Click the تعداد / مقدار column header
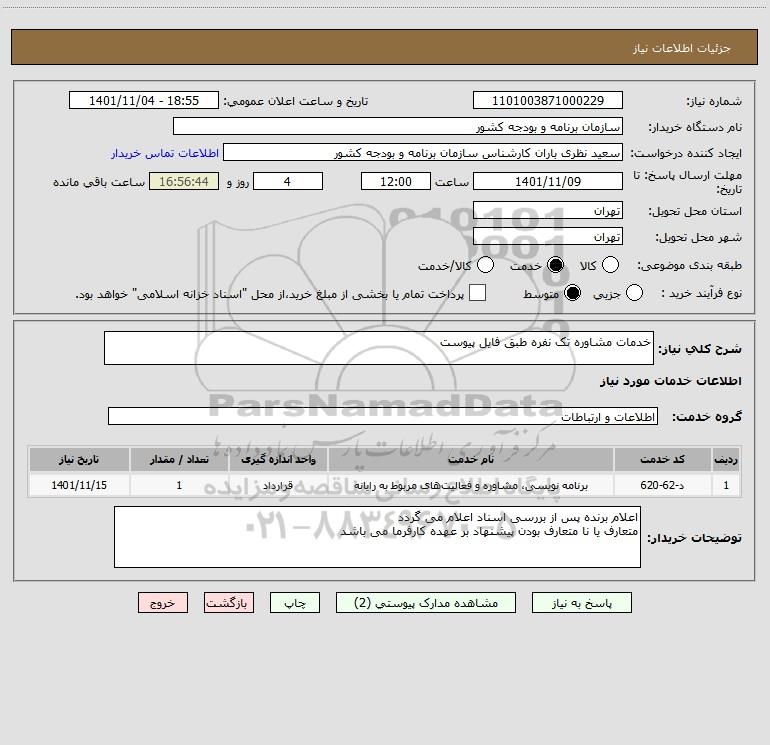 coord(179,459)
